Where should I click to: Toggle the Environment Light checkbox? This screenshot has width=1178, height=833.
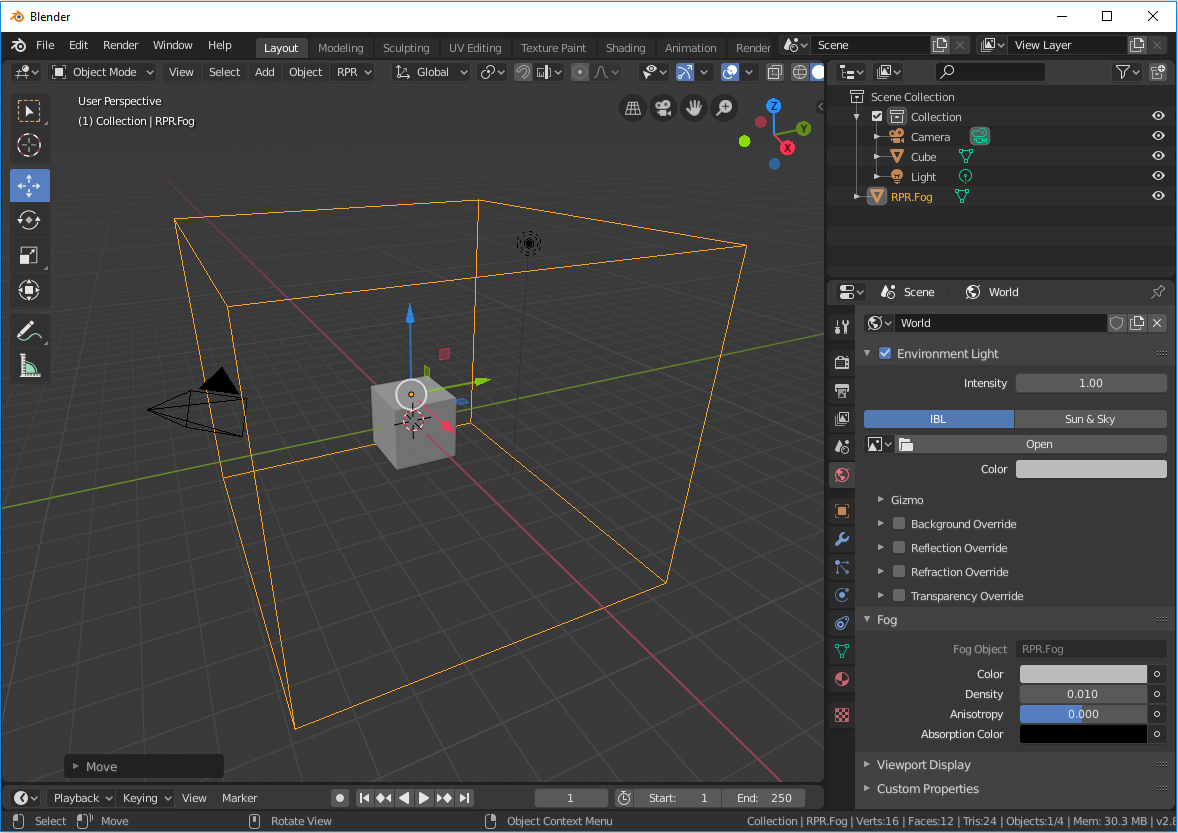tap(885, 353)
